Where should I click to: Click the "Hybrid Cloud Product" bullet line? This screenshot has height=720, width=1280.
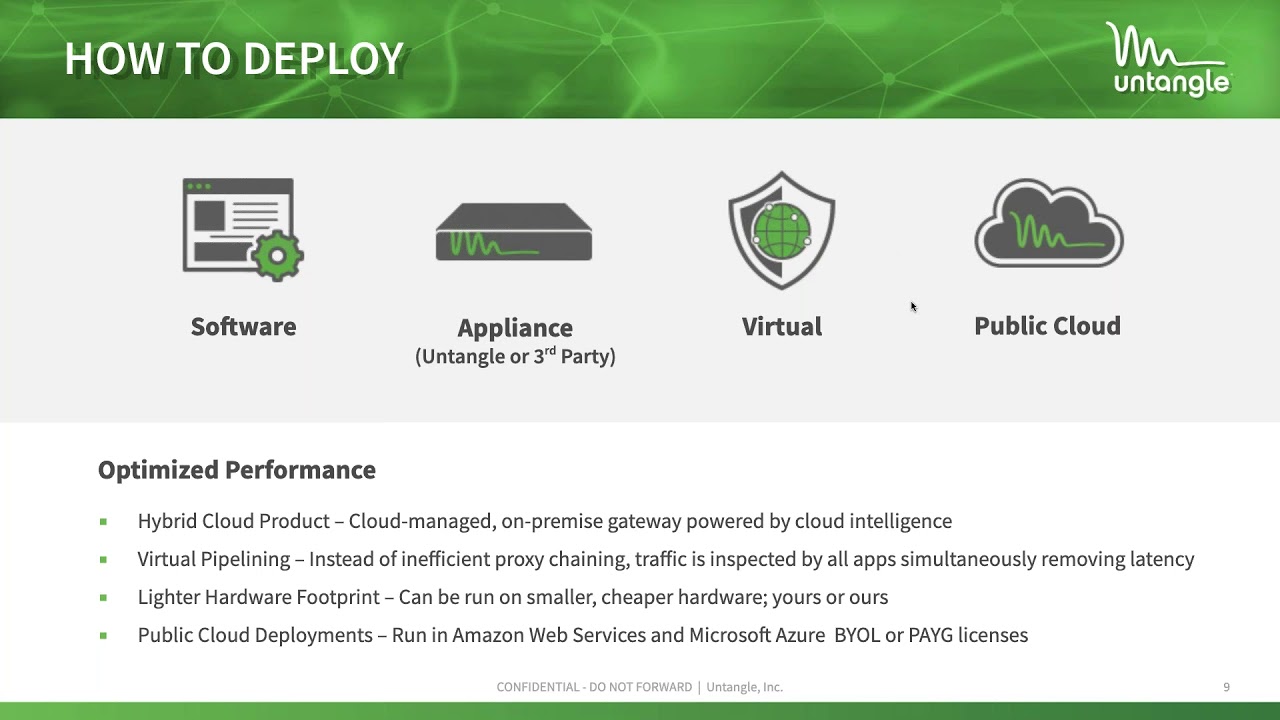pos(545,521)
